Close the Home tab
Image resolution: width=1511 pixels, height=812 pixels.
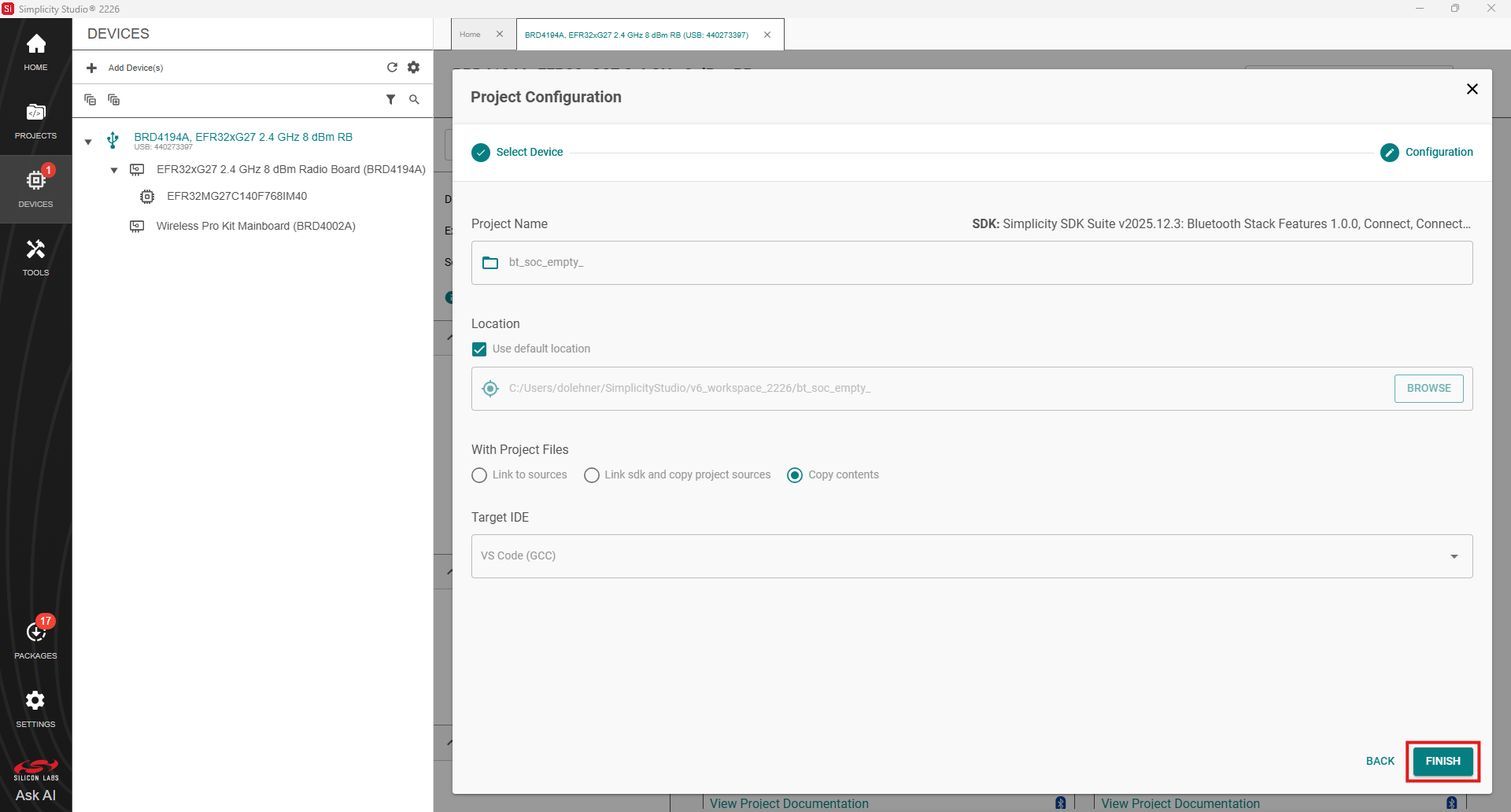point(500,35)
